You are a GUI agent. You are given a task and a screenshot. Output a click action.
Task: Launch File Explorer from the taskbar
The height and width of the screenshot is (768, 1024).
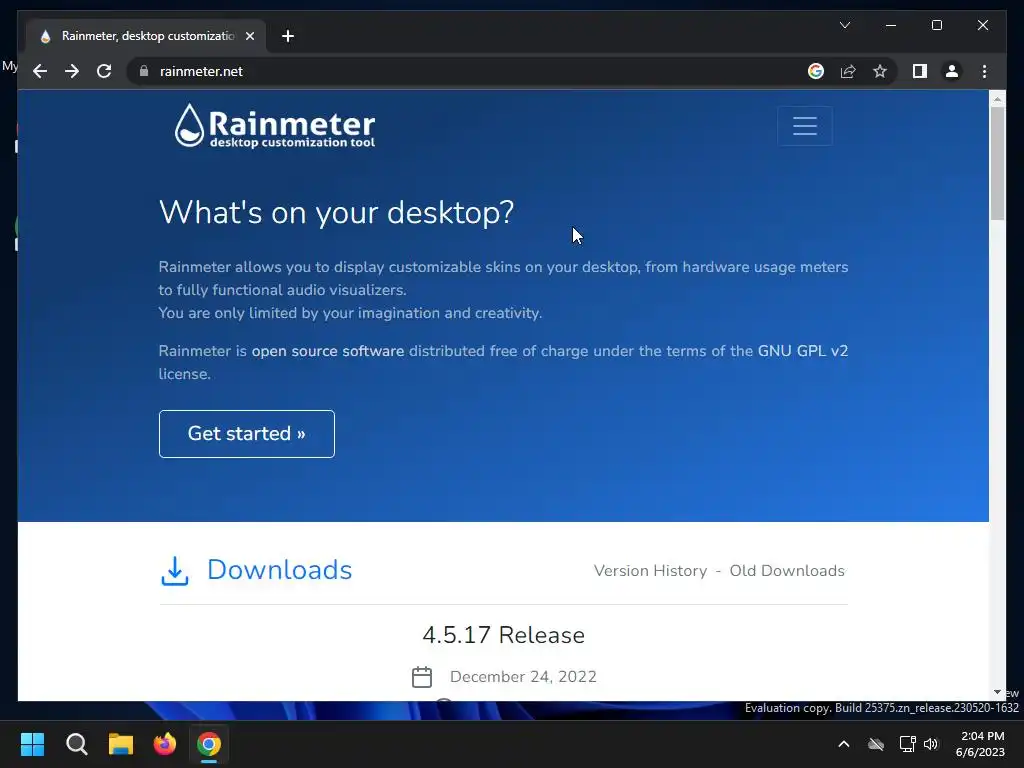click(x=121, y=744)
